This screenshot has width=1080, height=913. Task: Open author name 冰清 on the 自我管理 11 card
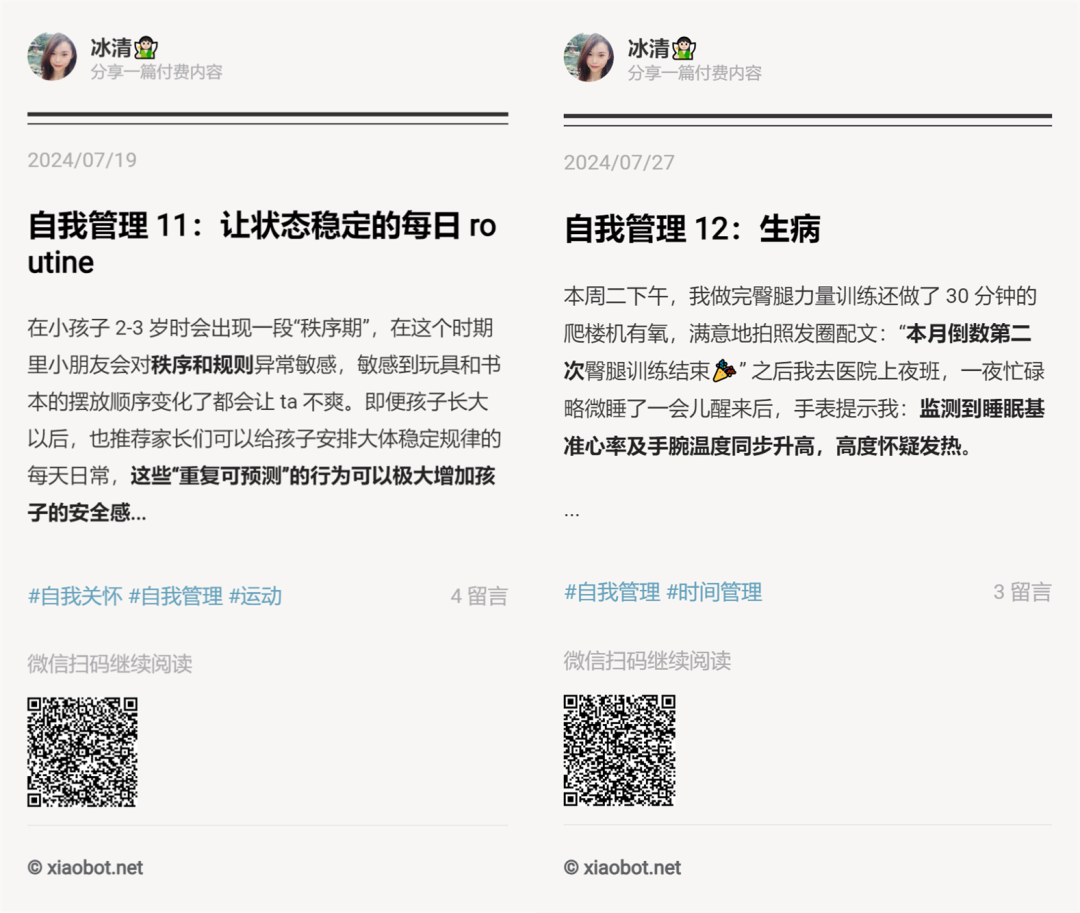(x=111, y=48)
